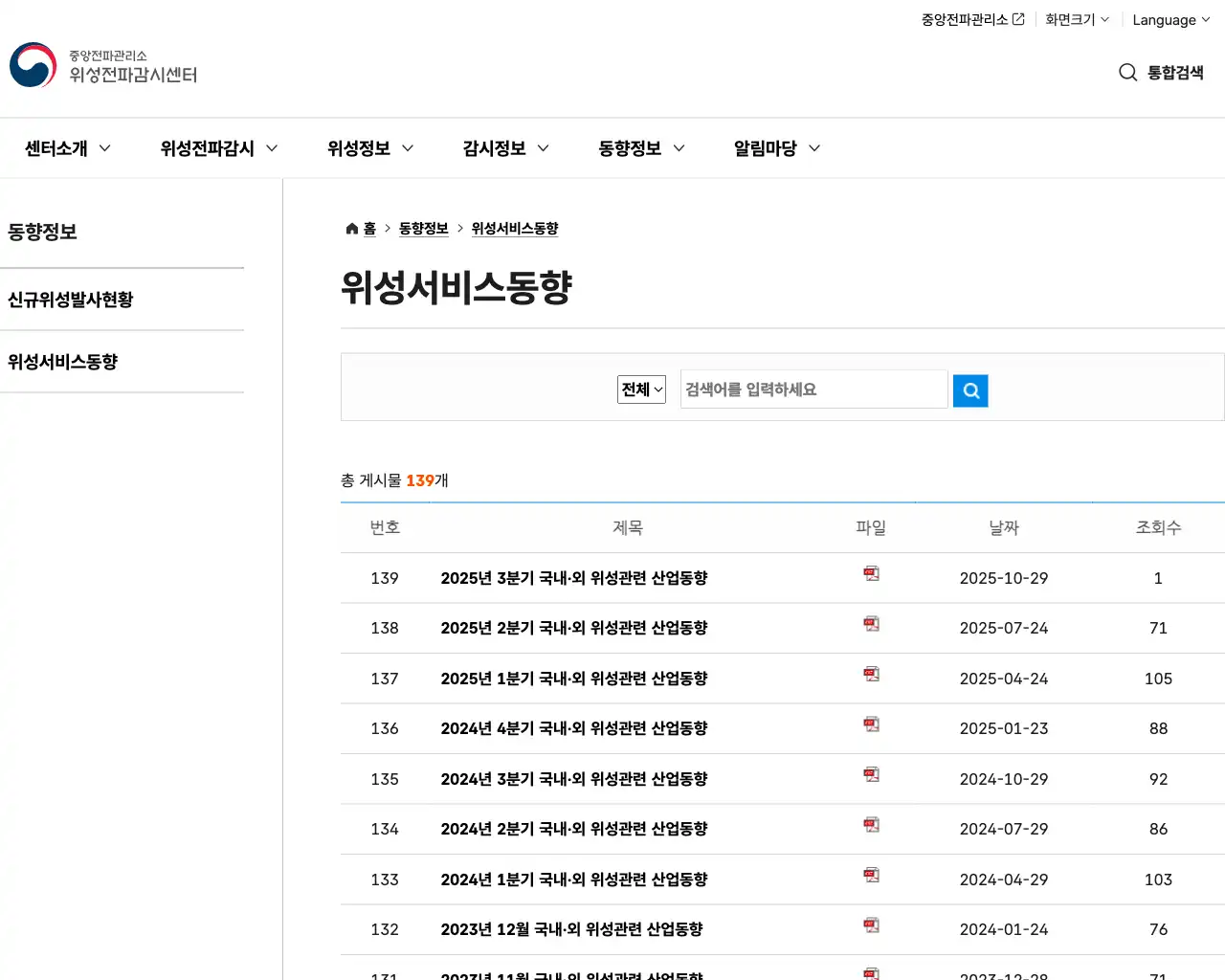The height and width of the screenshot is (980, 1225).
Task: Download the PDF for 2025년 3분기 산업동향
Action: tap(871, 573)
